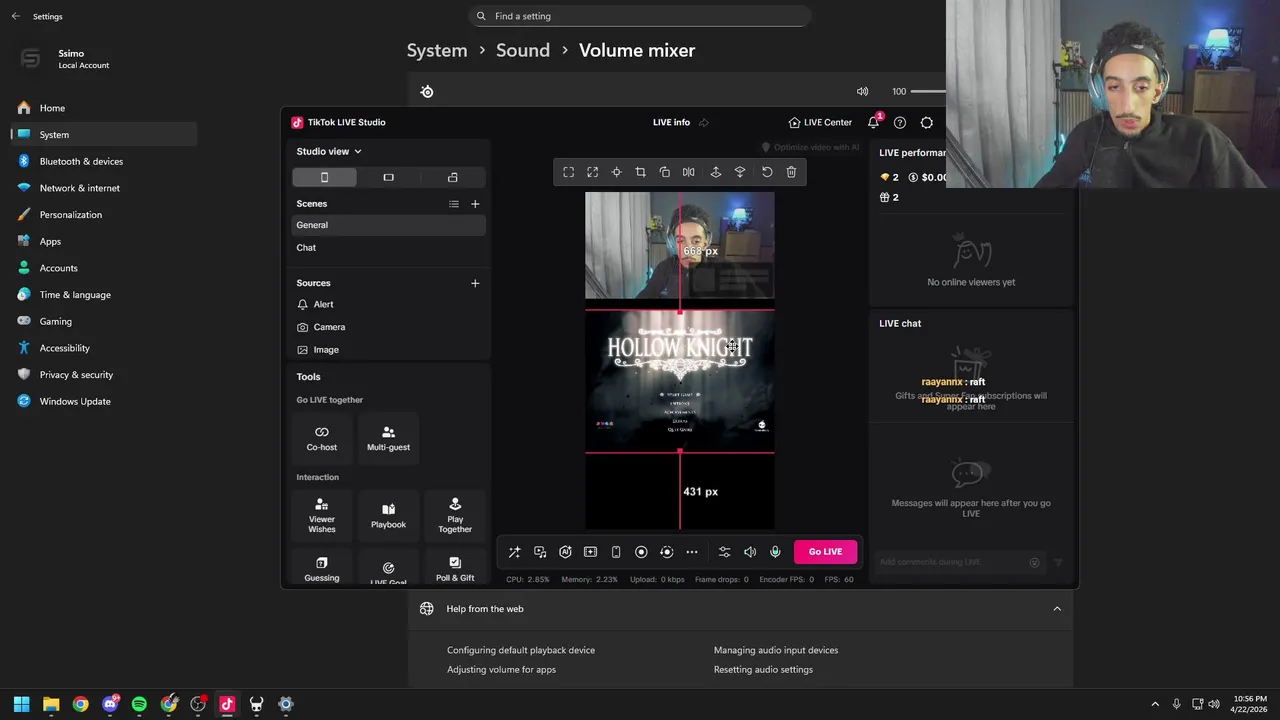Delete the selected source with trash icon
The height and width of the screenshot is (720, 1280).
point(791,172)
